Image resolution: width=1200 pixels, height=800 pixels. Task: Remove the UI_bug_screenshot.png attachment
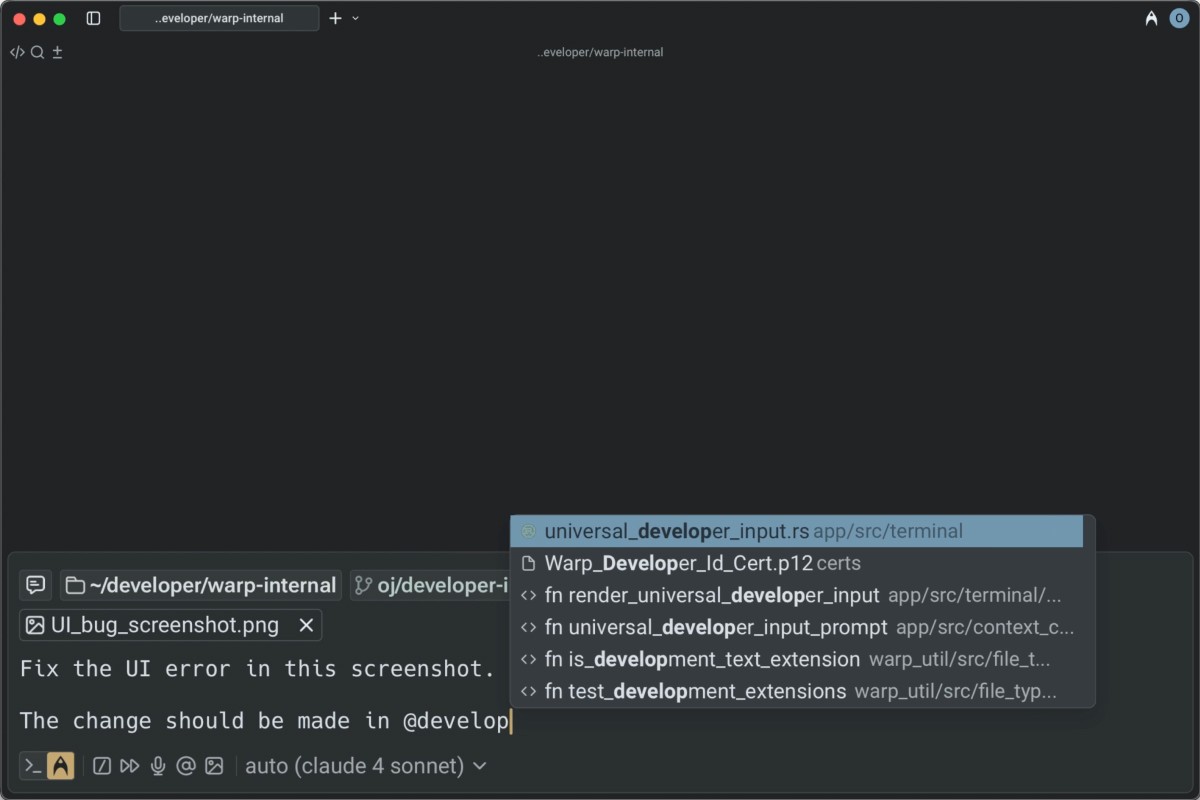pos(306,625)
